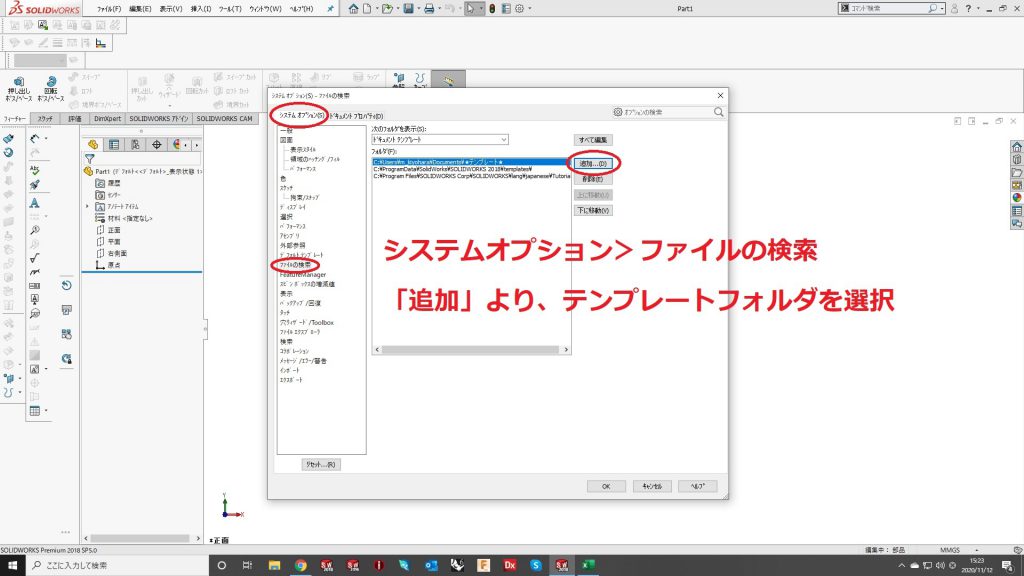Open the 挿入(I) menu
Image resolution: width=1024 pixels, height=576 pixels.
pos(200,9)
